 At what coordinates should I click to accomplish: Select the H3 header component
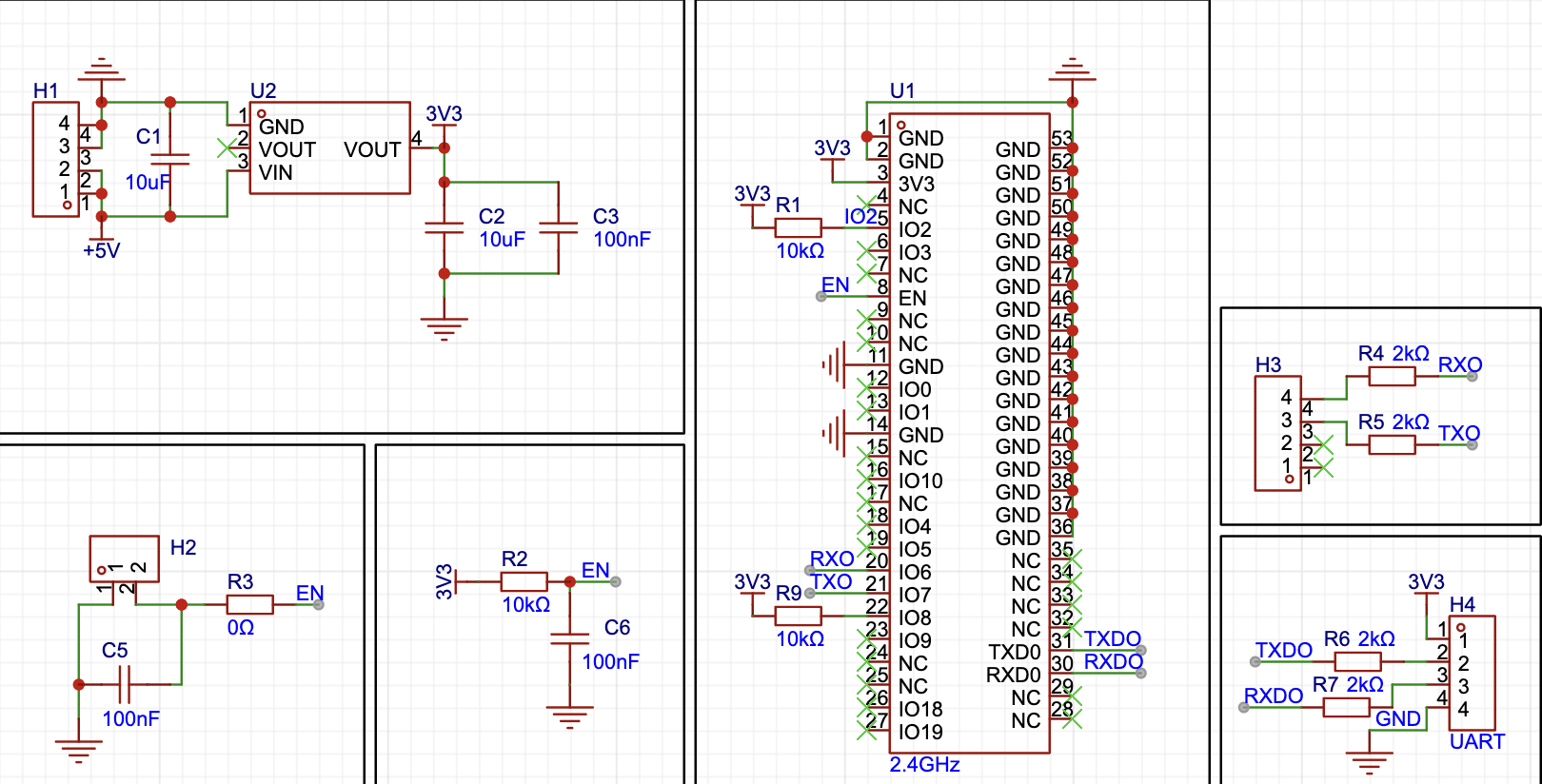pos(1277,434)
